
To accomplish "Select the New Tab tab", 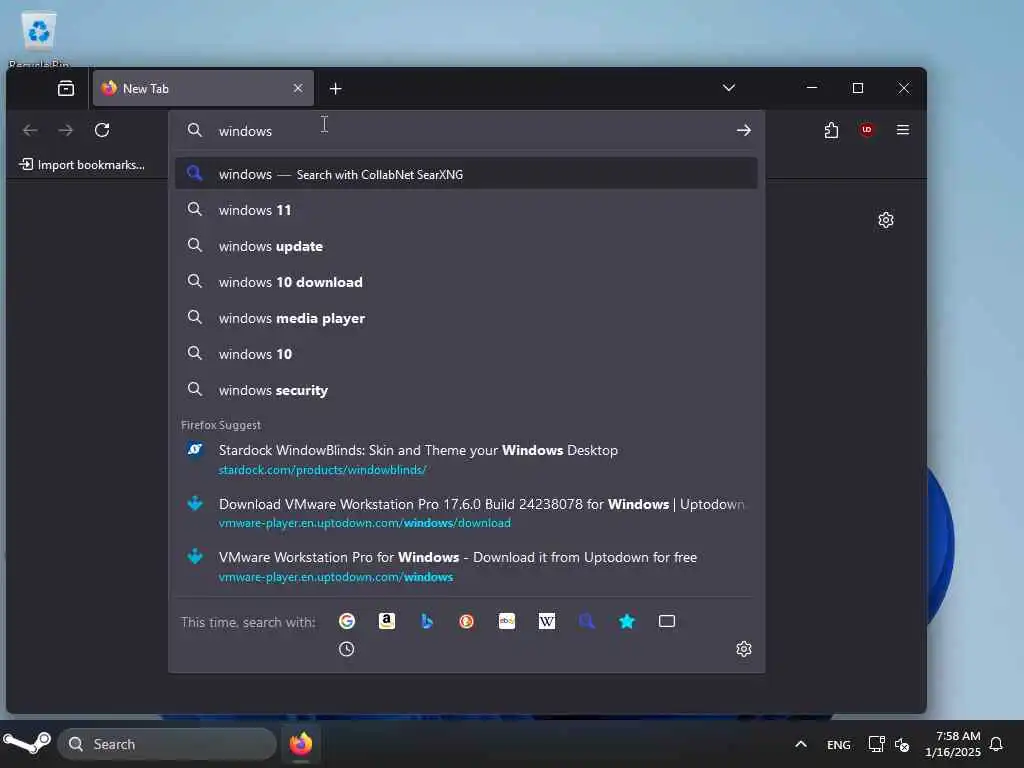I will click(203, 88).
